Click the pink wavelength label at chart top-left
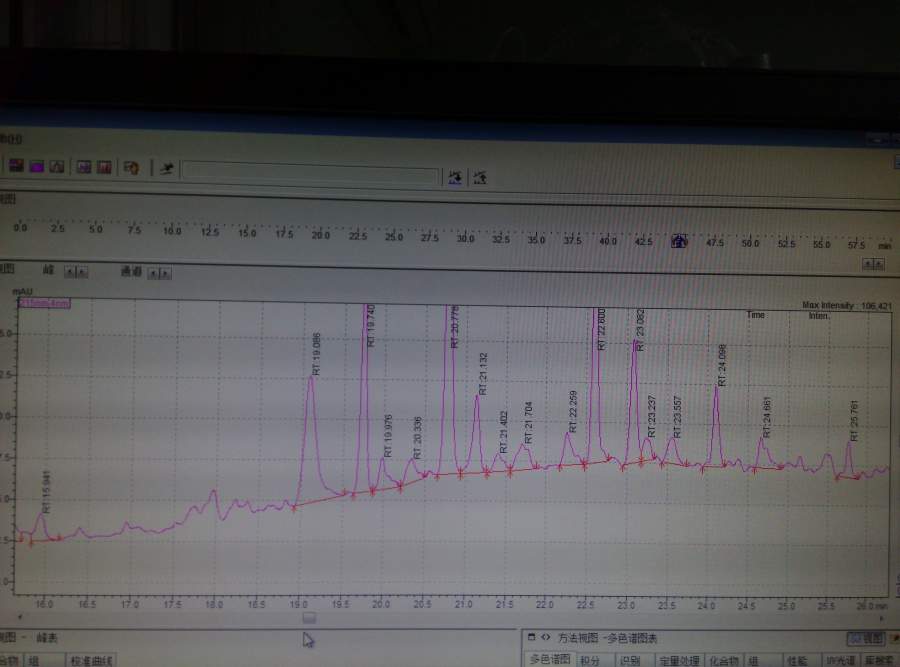Viewport: 900px width, 667px height. (45, 303)
